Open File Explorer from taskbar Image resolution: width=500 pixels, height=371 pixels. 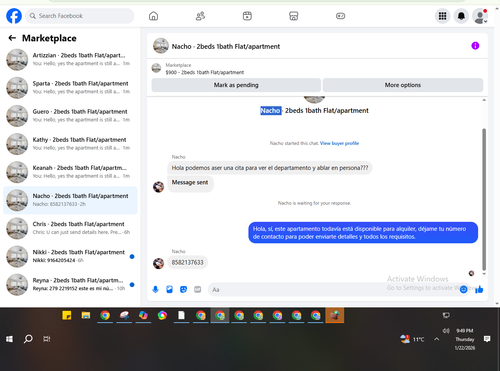click(x=86, y=315)
